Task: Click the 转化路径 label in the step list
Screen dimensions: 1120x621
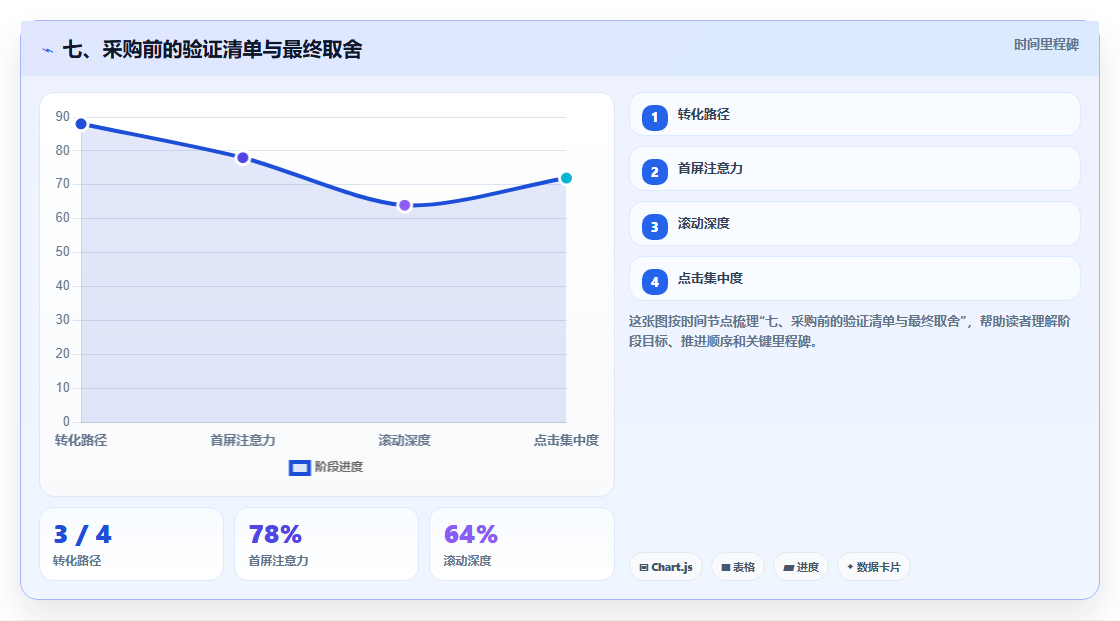Action: [x=704, y=114]
